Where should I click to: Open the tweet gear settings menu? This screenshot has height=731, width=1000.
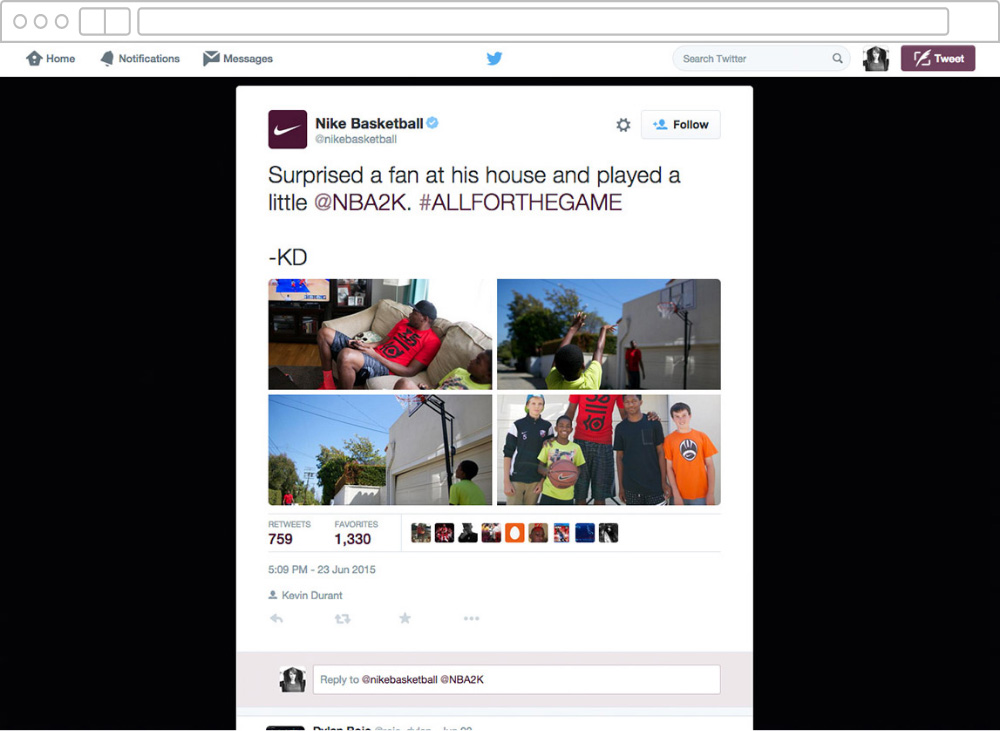pos(623,124)
